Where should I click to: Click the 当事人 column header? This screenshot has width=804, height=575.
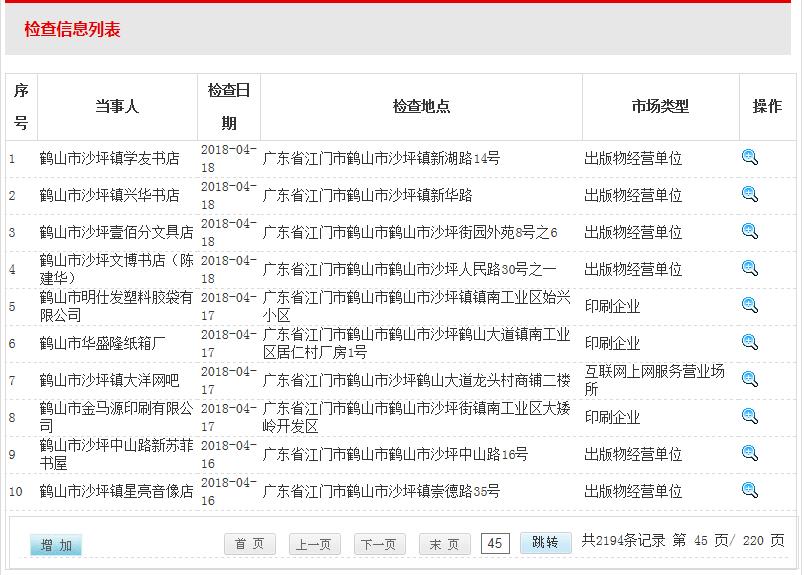point(117,106)
